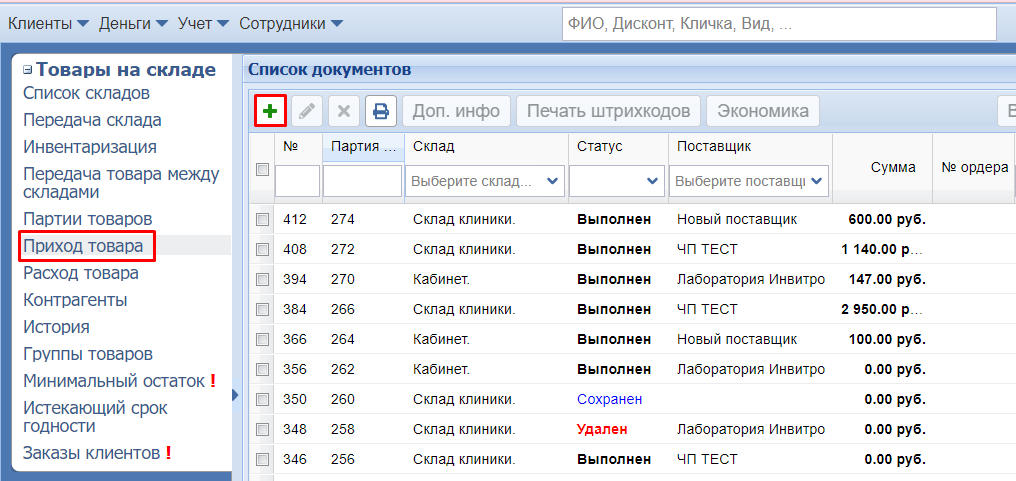Click the sidebar collapse arrow splitter
Viewport: 1016px width, 481px height.
pos(236,395)
